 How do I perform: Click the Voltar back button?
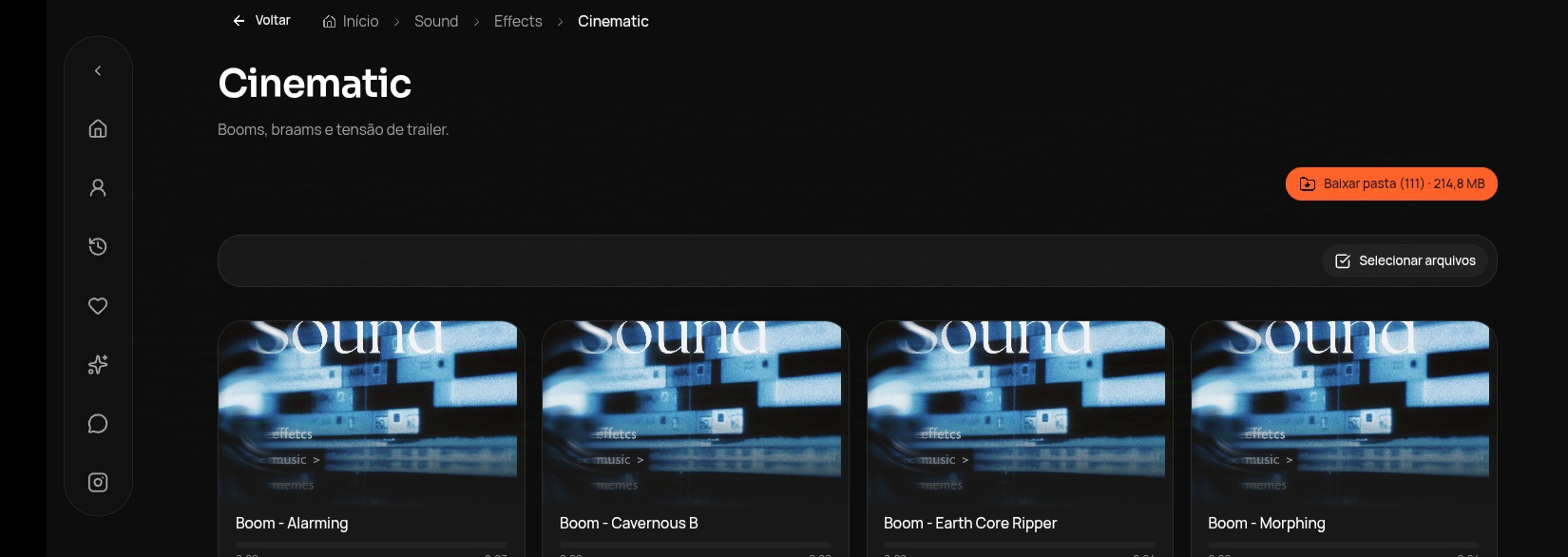tap(261, 20)
